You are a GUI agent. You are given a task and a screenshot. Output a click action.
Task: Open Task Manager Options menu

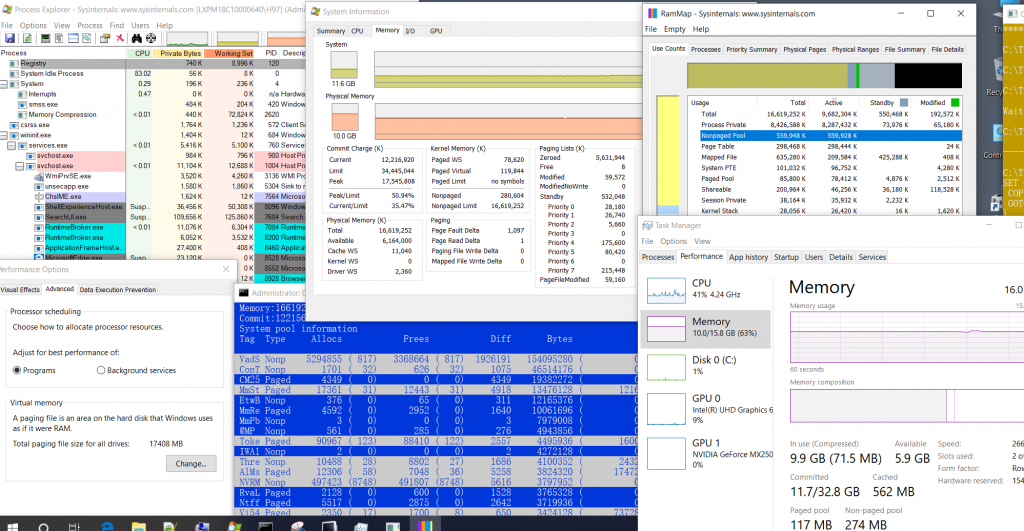pyautogui.click(x=673, y=241)
